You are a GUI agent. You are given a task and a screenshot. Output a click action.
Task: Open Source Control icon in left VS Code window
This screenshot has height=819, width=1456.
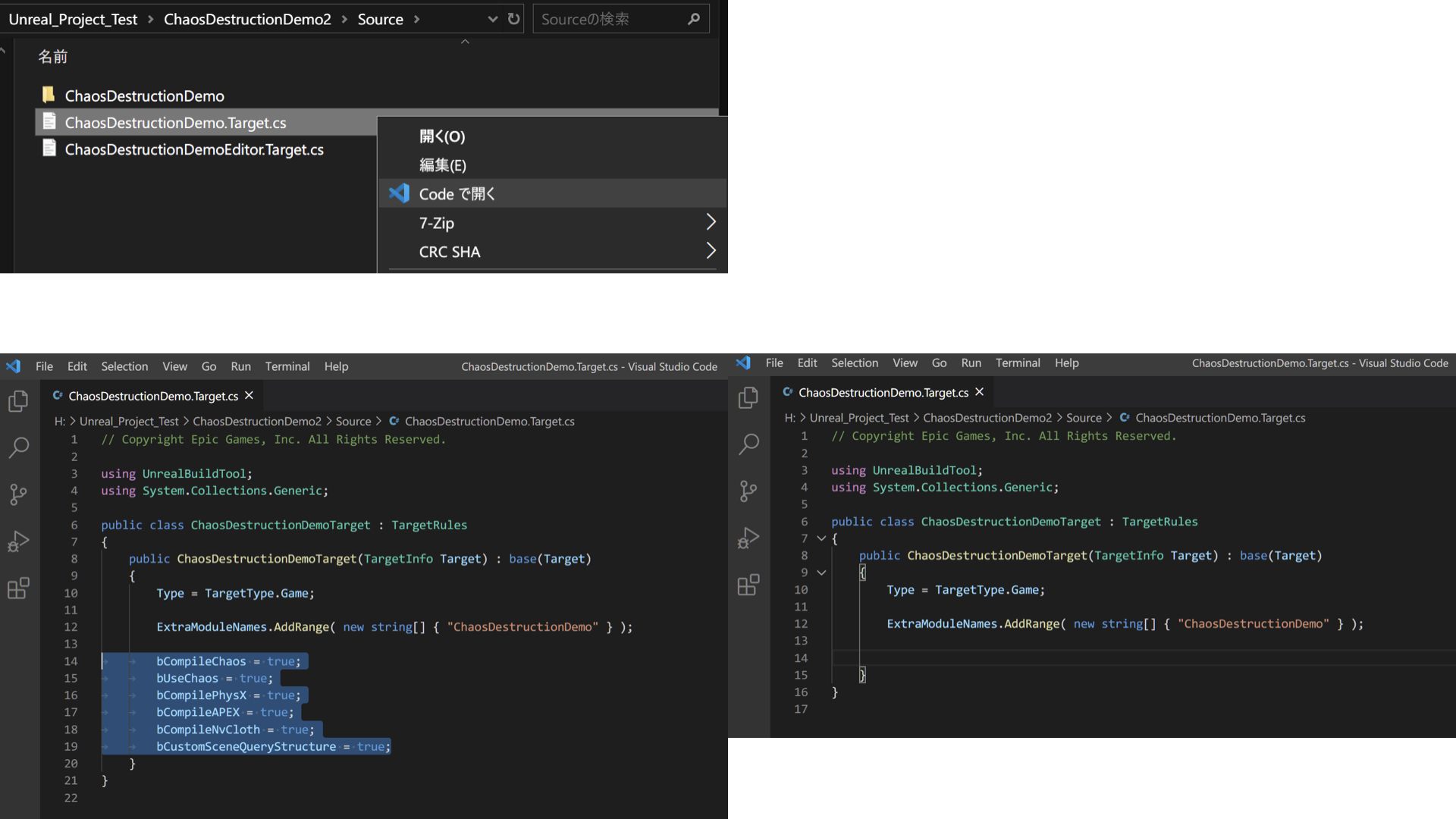pyautogui.click(x=18, y=494)
